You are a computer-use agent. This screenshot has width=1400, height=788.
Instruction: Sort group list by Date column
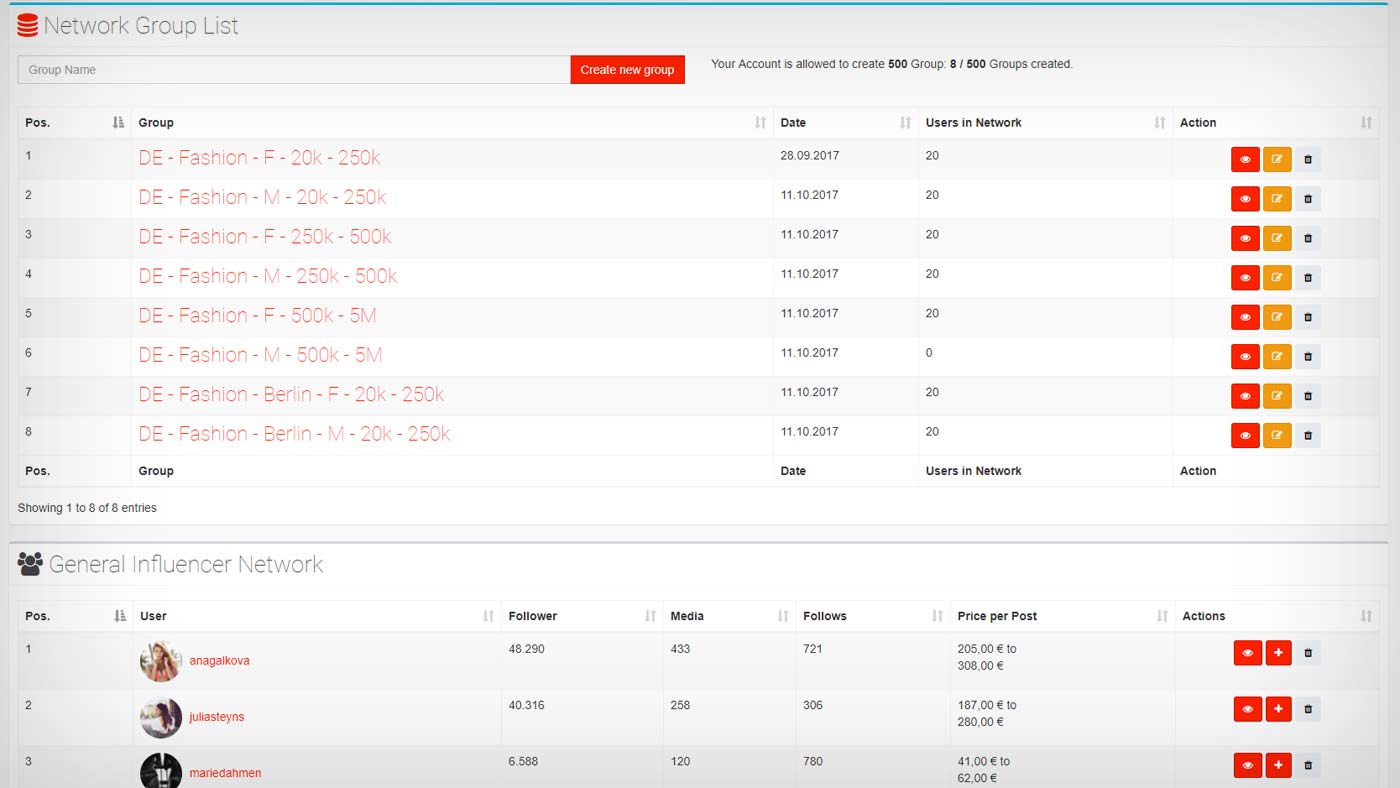click(x=846, y=123)
